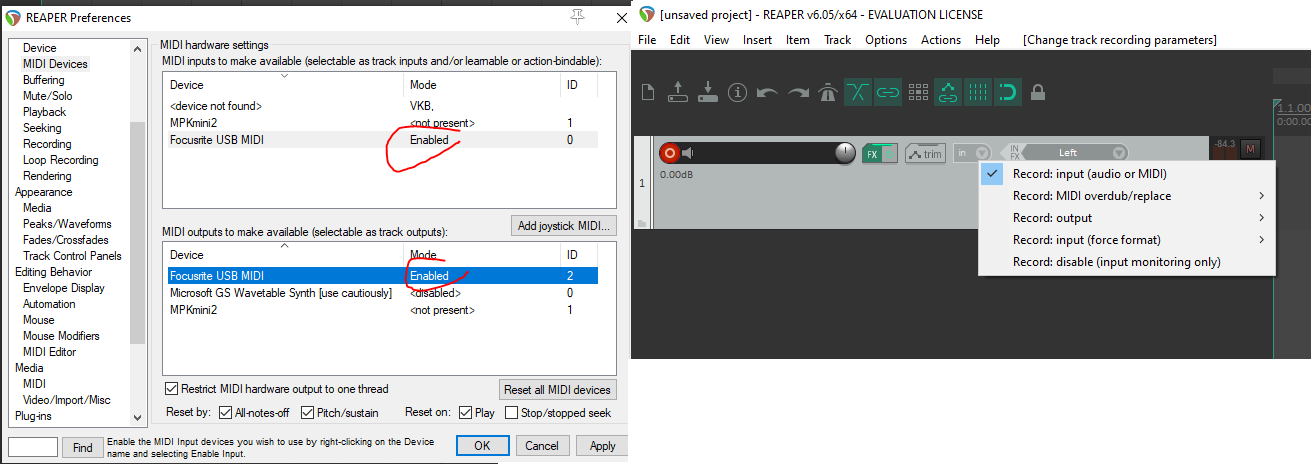Toggle track 1 FX bypass power icon
The image size is (1316, 468).
[x=891, y=153]
